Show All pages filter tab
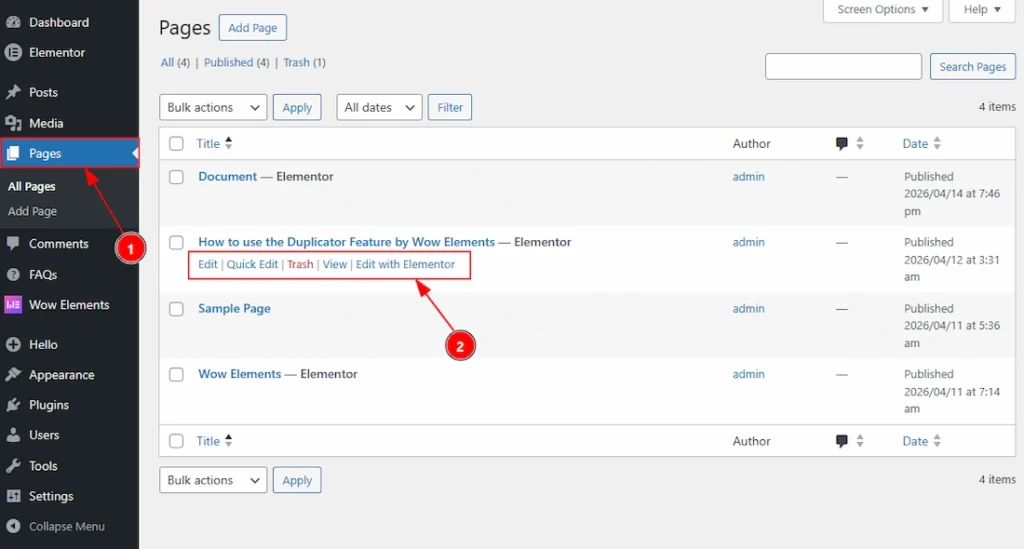This screenshot has width=1024, height=549. point(167,62)
